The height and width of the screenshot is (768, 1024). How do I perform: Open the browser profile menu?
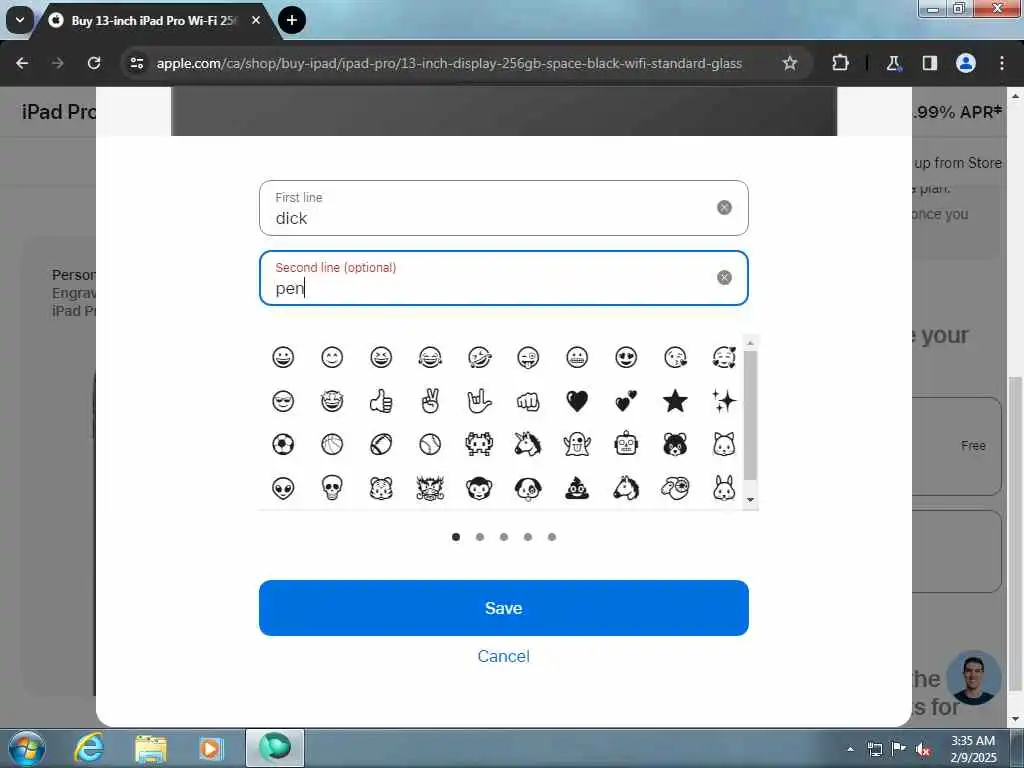pos(965,63)
